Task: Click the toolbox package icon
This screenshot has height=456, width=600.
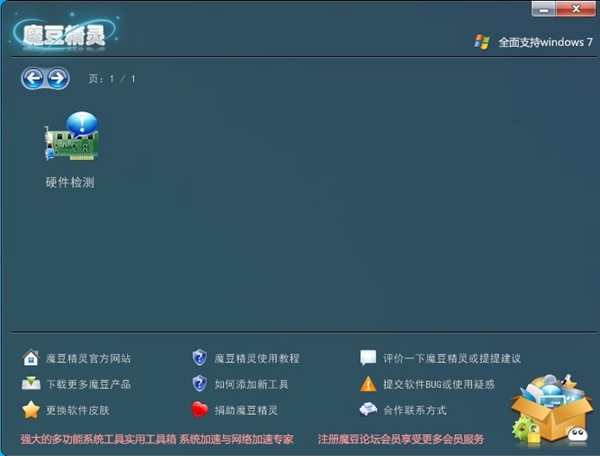Action: click(x=551, y=411)
